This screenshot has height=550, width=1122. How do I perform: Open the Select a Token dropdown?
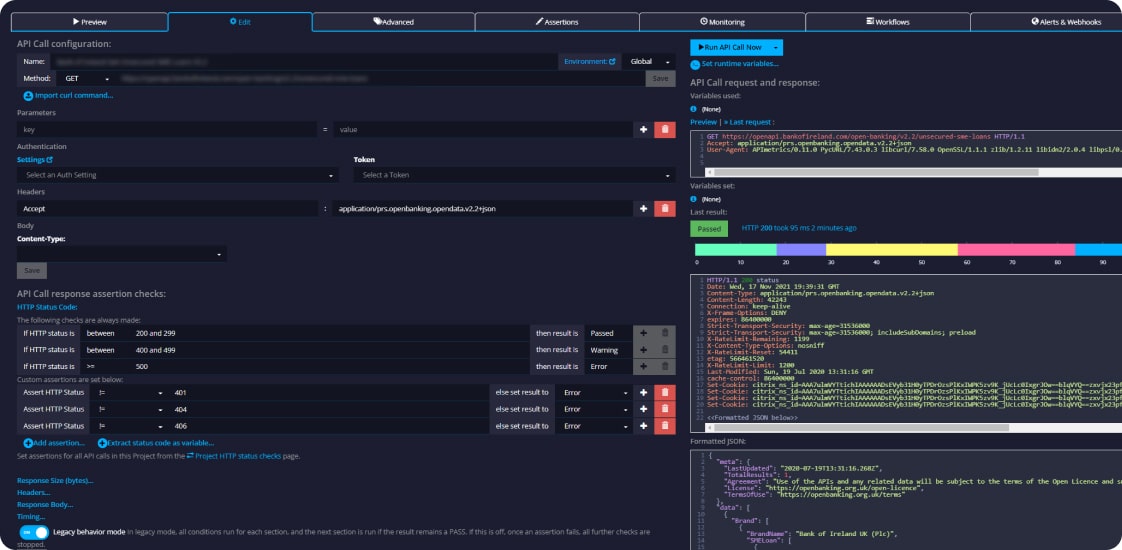(x=514, y=175)
